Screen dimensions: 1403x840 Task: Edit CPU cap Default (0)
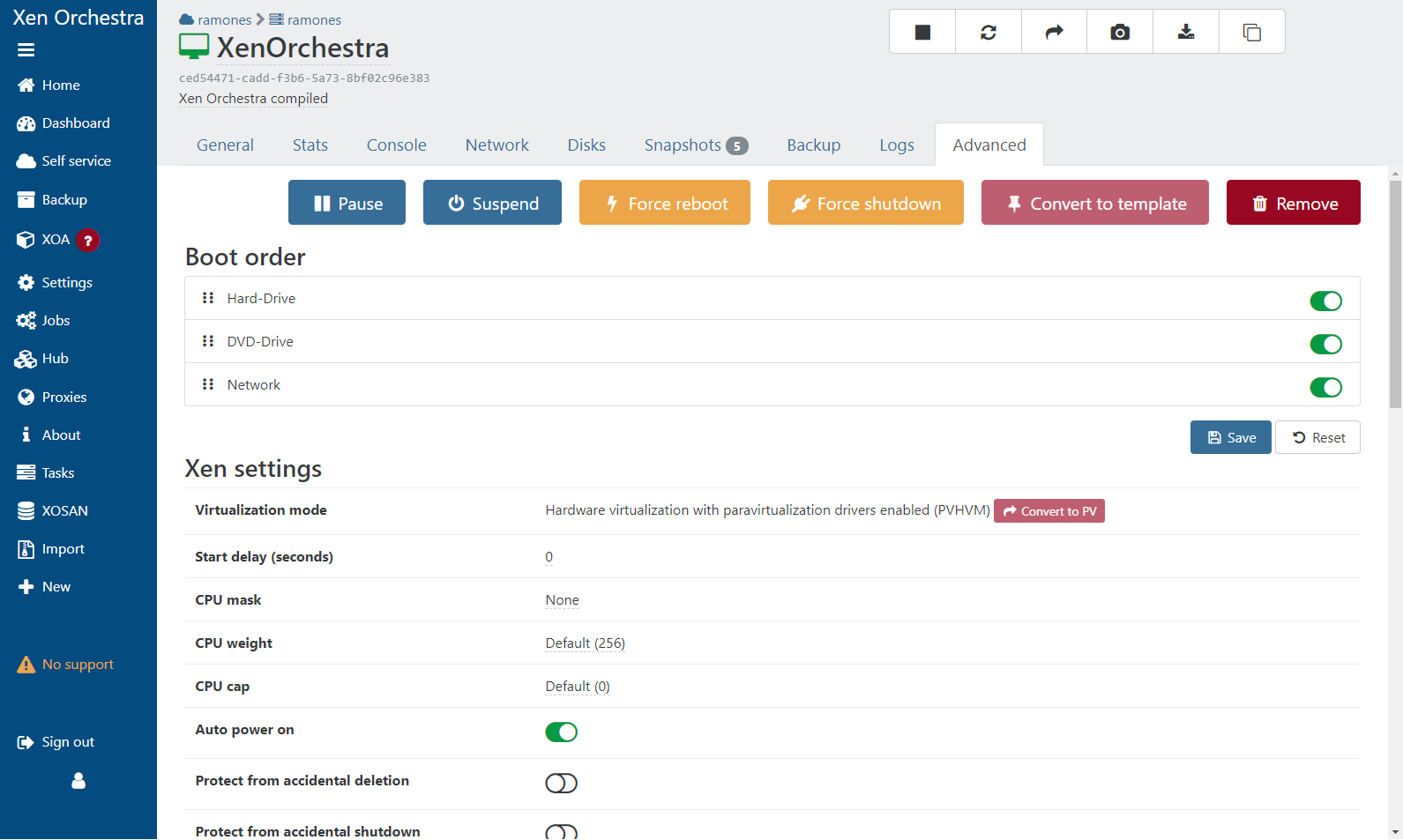[578, 687]
